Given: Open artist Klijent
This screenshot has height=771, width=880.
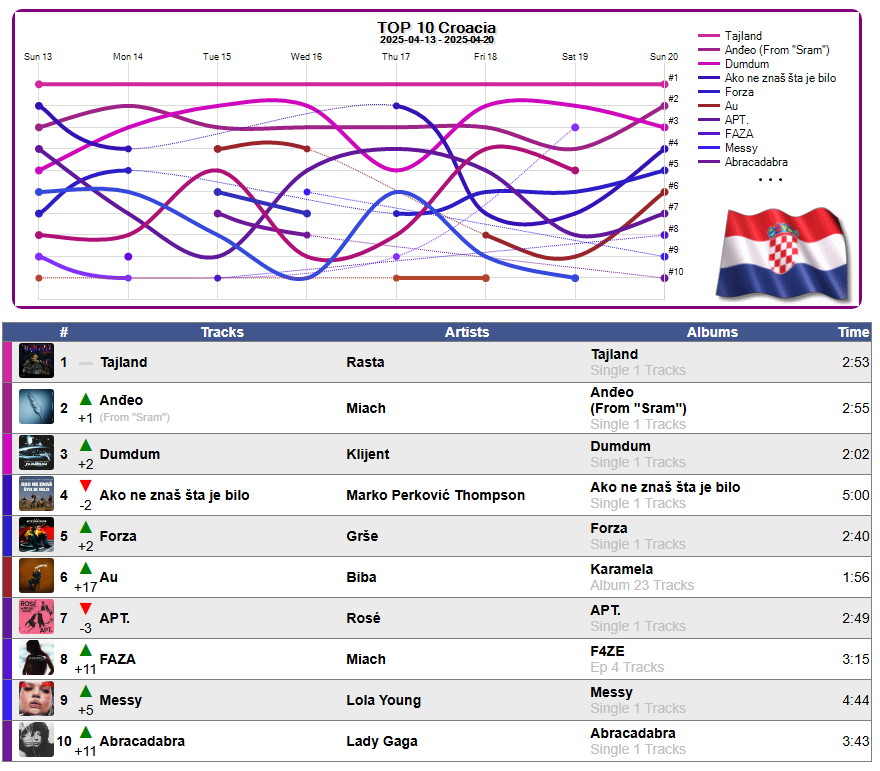Looking at the screenshot, I should click(x=368, y=455).
